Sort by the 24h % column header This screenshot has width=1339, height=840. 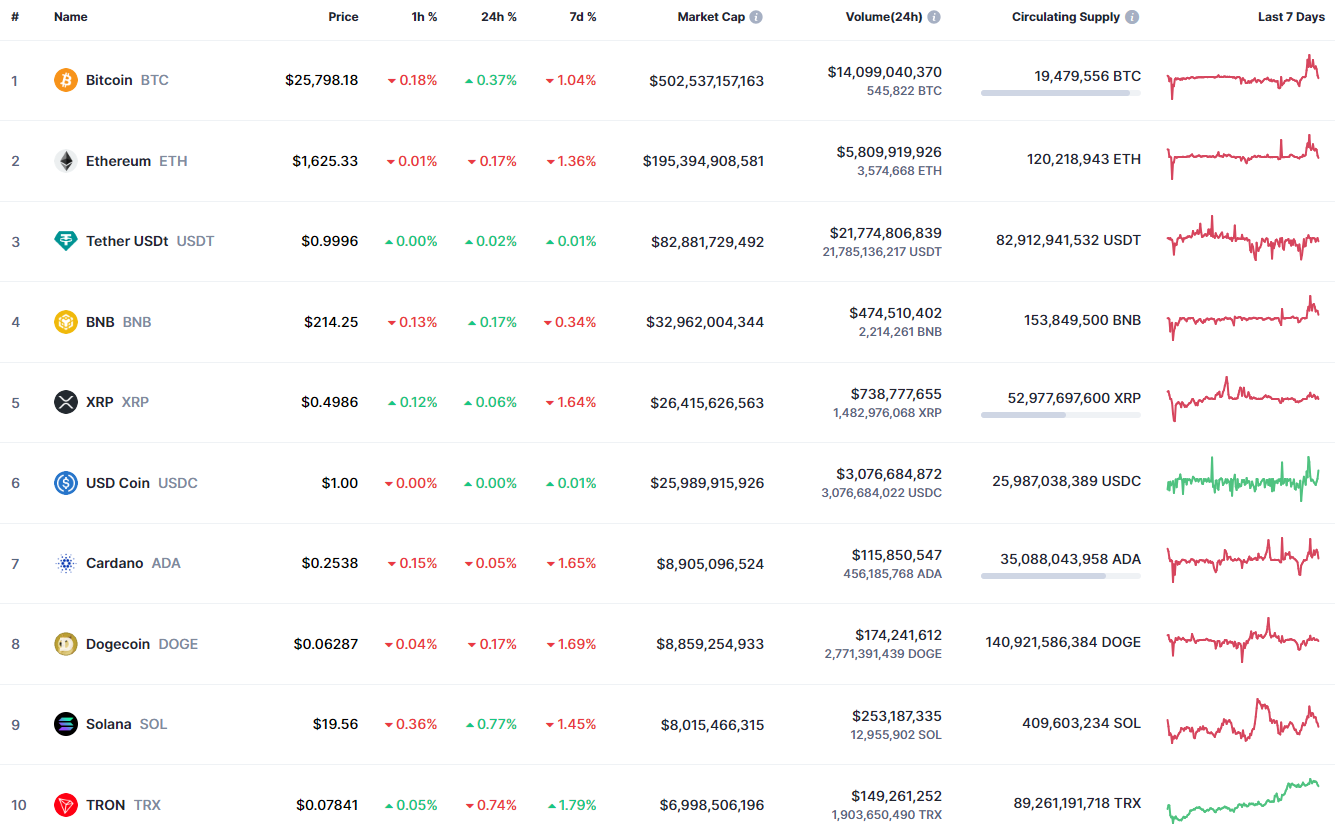pos(498,17)
